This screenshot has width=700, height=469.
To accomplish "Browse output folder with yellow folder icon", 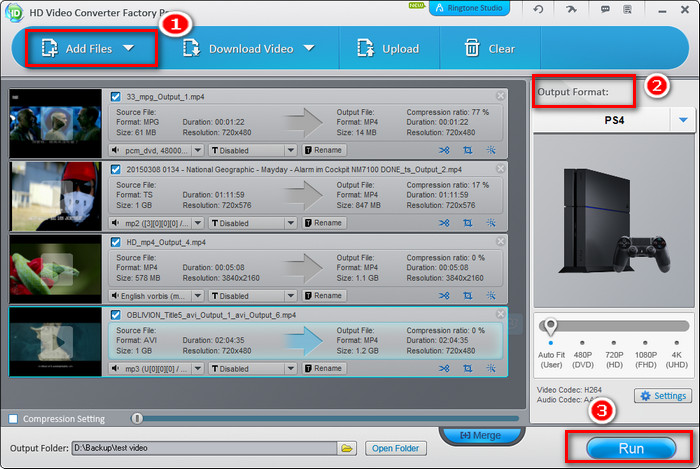I will click(347, 448).
